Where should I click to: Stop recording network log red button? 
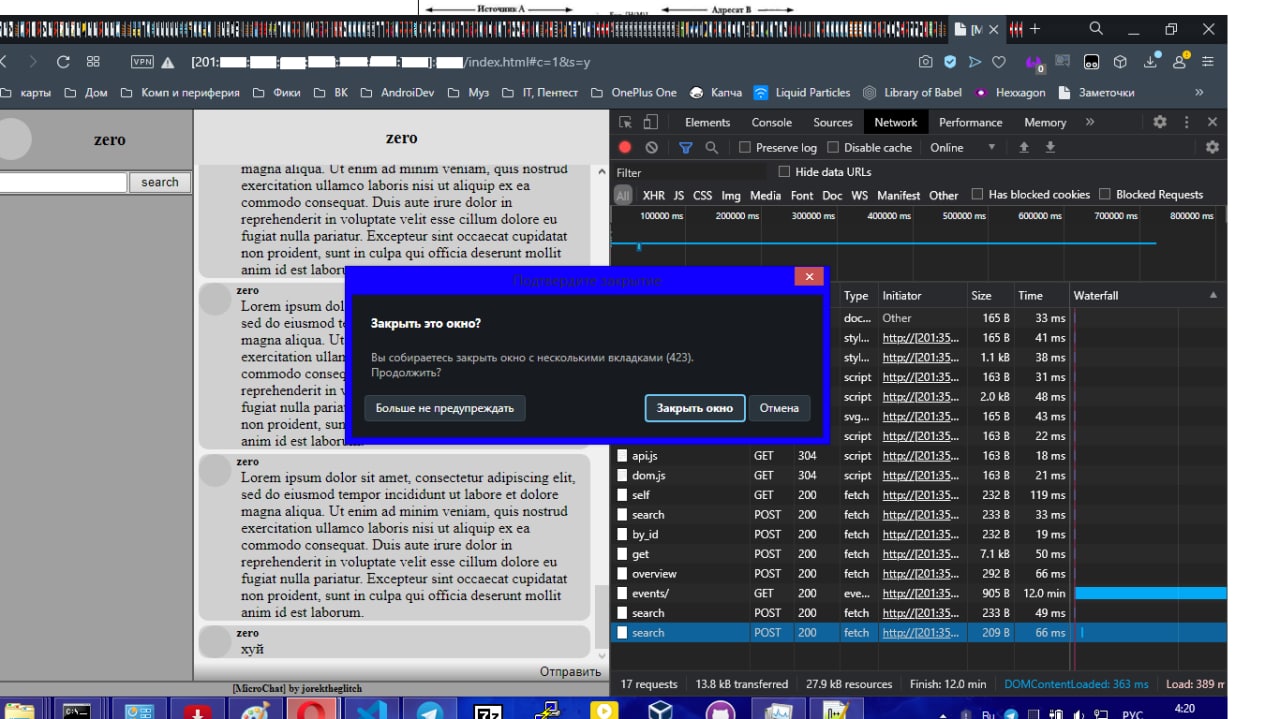coord(625,147)
